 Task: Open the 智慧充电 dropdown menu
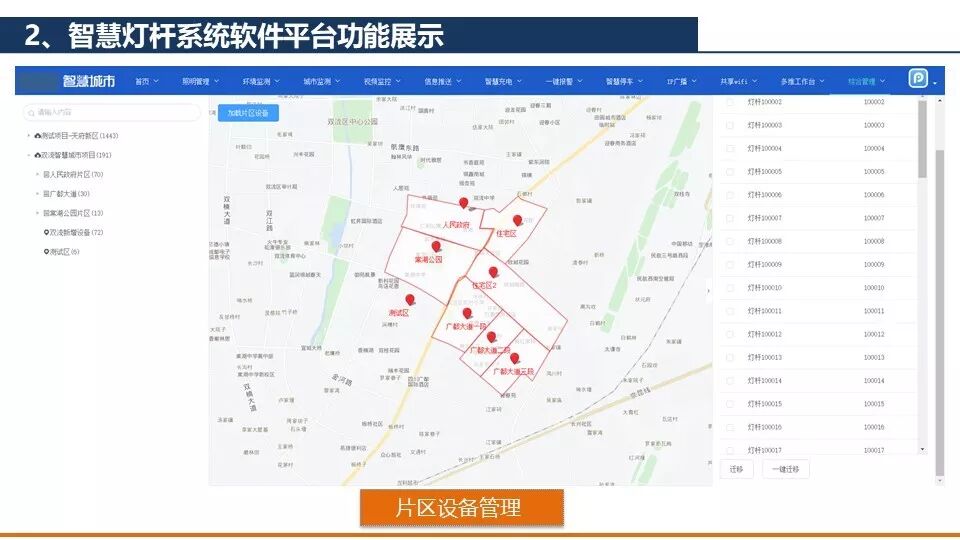[503, 81]
